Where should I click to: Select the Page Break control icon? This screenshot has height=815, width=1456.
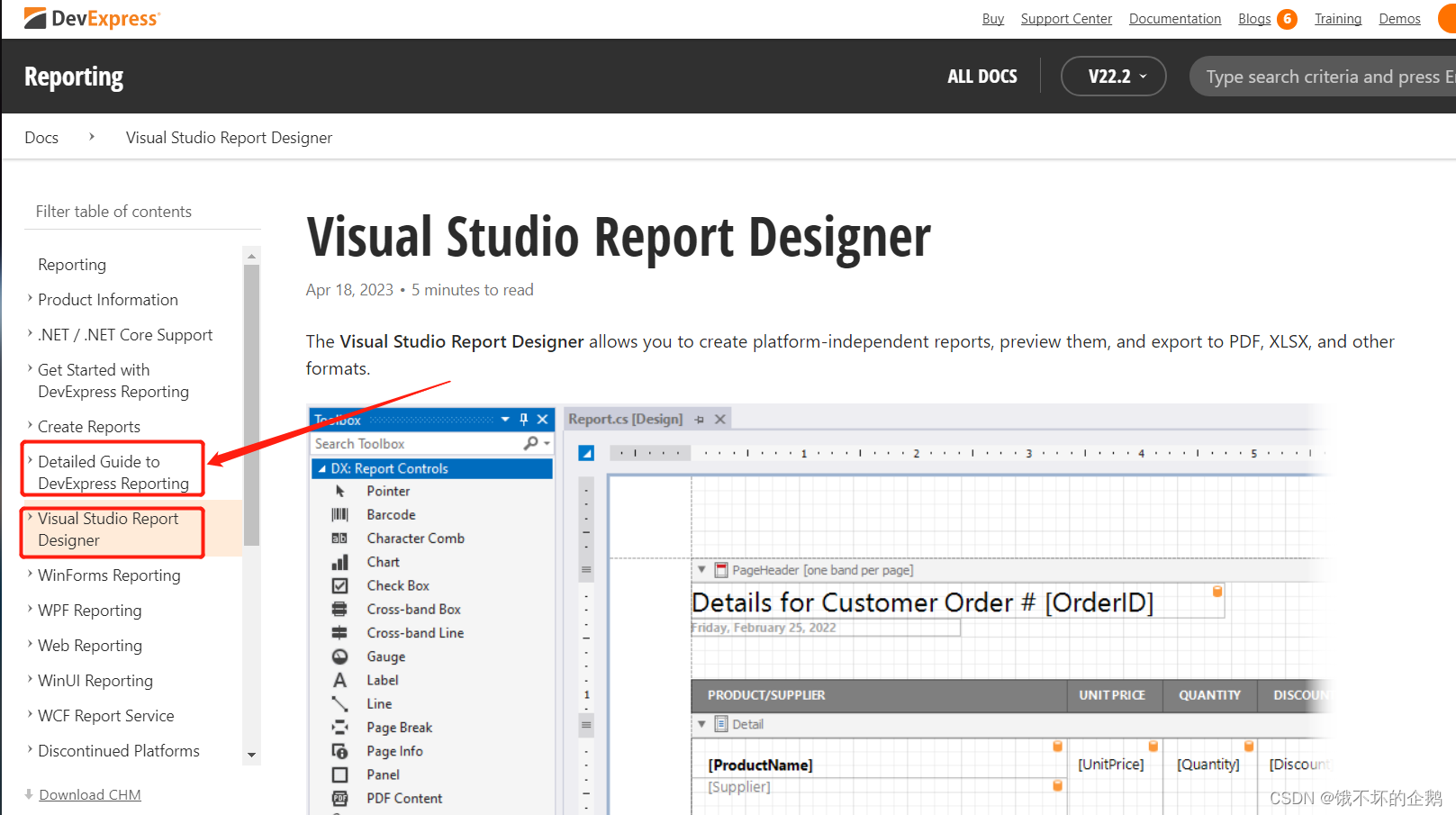point(340,727)
